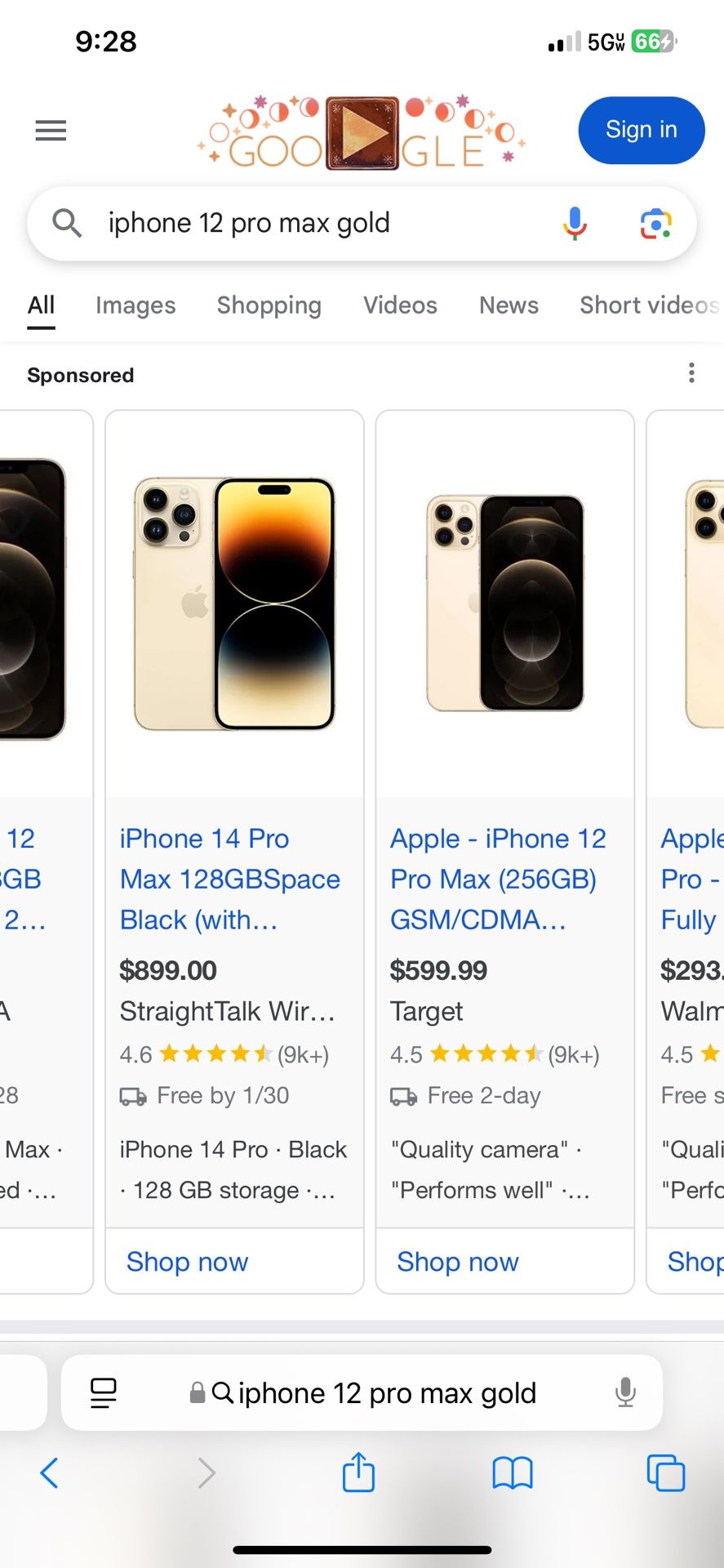Switch to the Images tab
Image resolution: width=724 pixels, height=1568 pixels.
point(135,305)
